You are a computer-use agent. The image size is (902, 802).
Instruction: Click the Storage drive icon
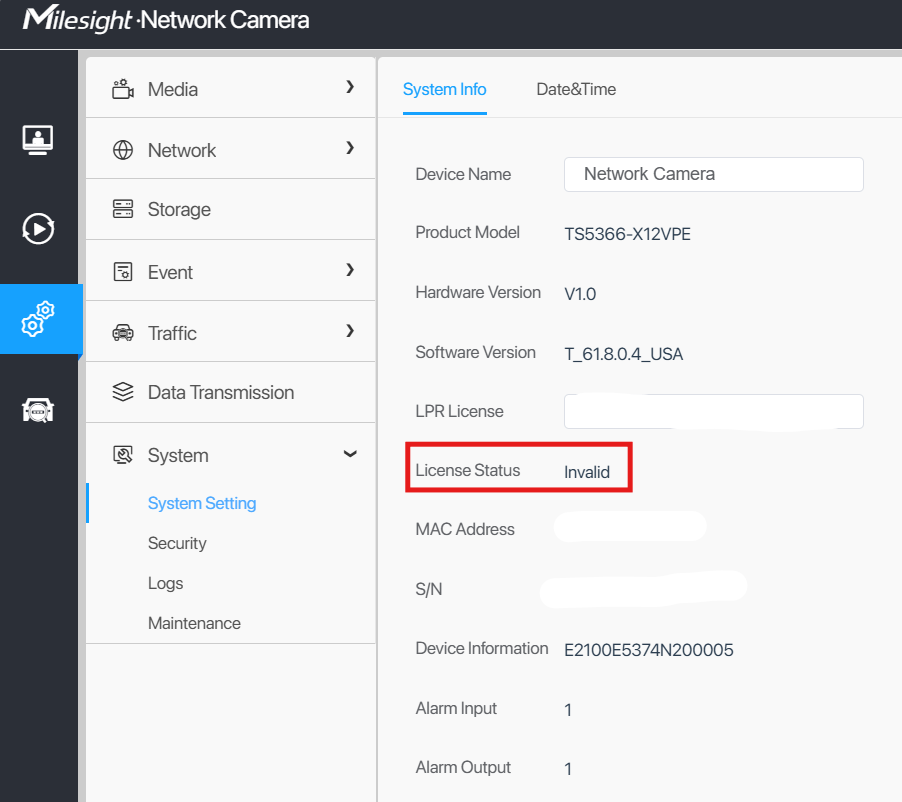click(123, 209)
